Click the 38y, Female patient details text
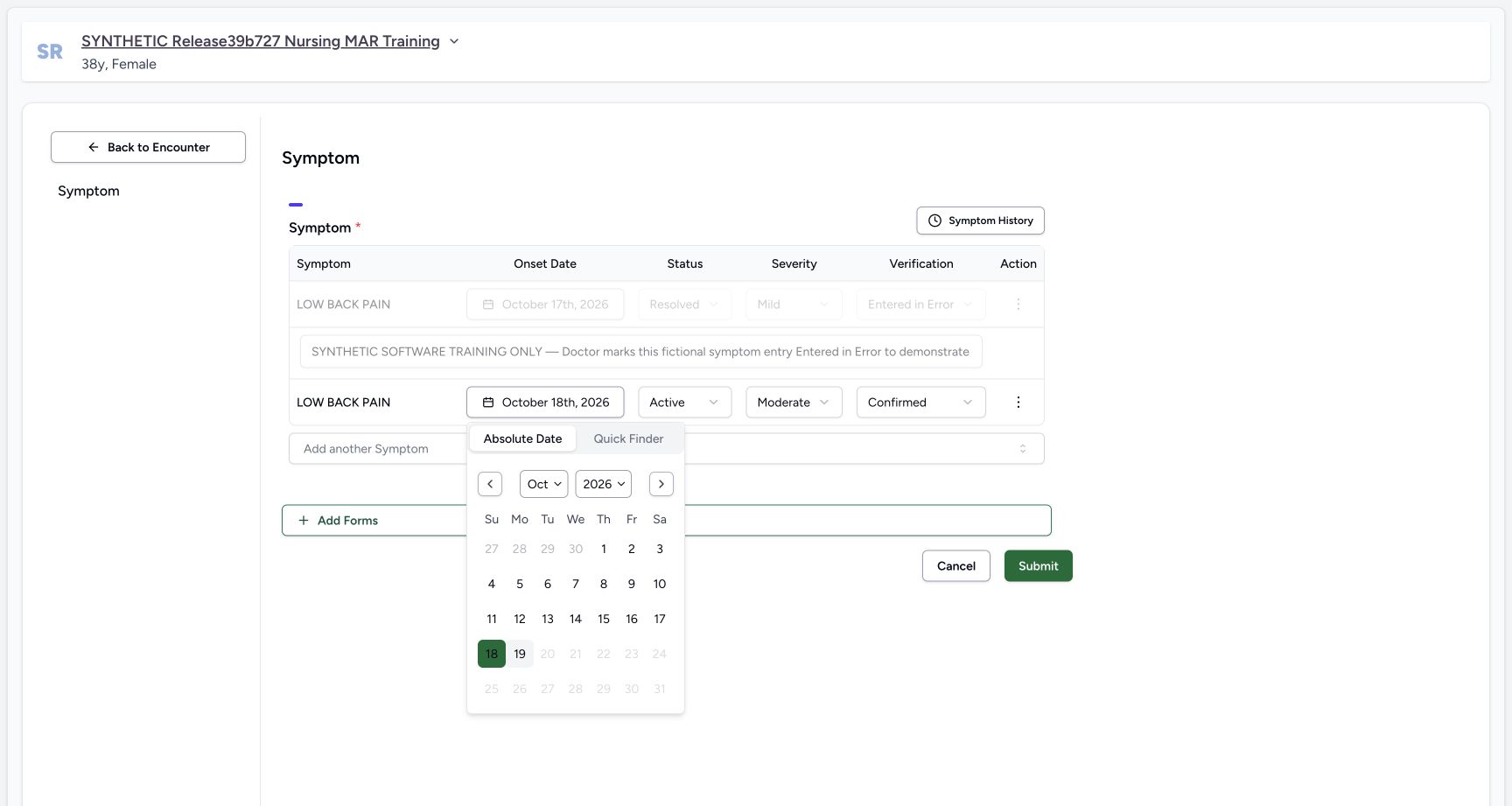This screenshot has height=806, width=1512. [119, 64]
